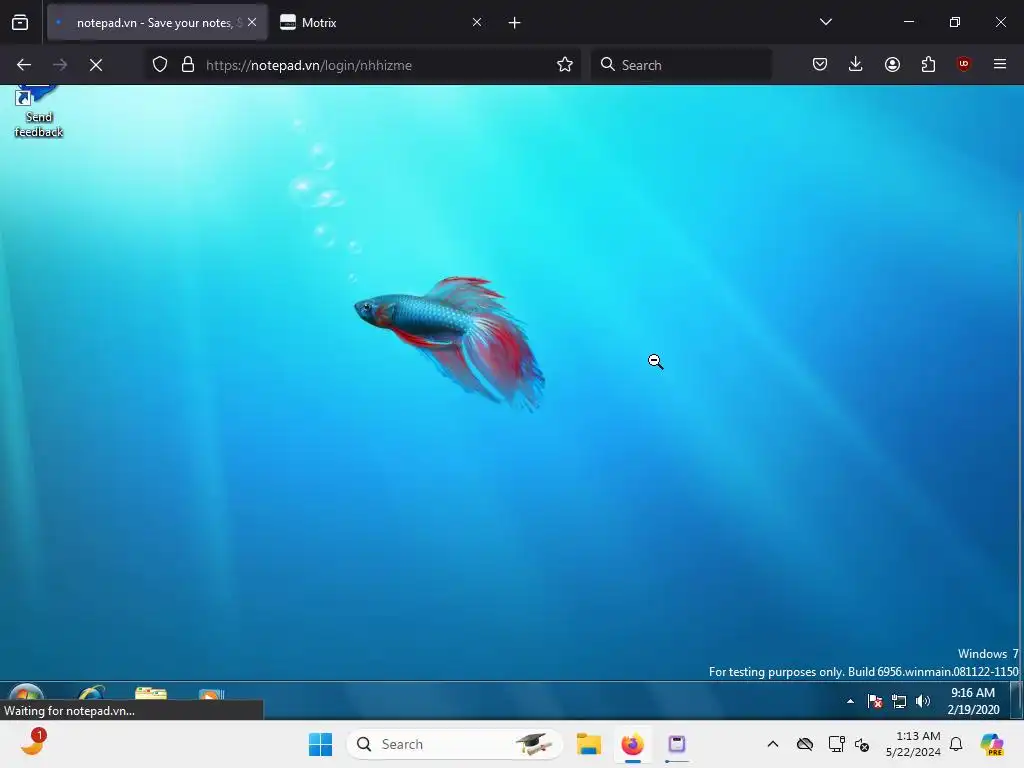Open the Downloads panel
Image resolution: width=1024 pixels, height=768 pixels.
(x=856, y=64)
